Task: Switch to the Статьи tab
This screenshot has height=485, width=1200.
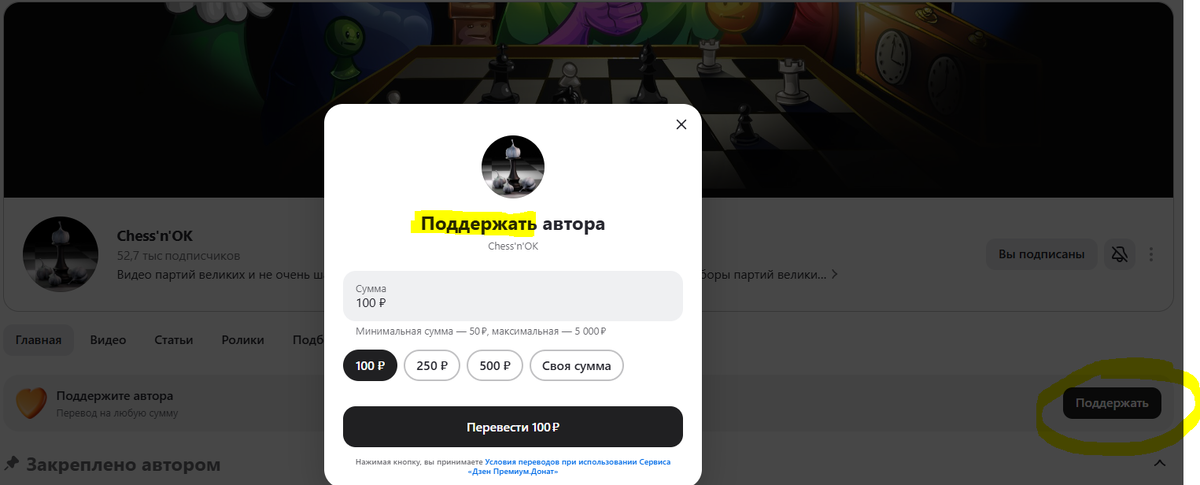Action: [174, 340]
